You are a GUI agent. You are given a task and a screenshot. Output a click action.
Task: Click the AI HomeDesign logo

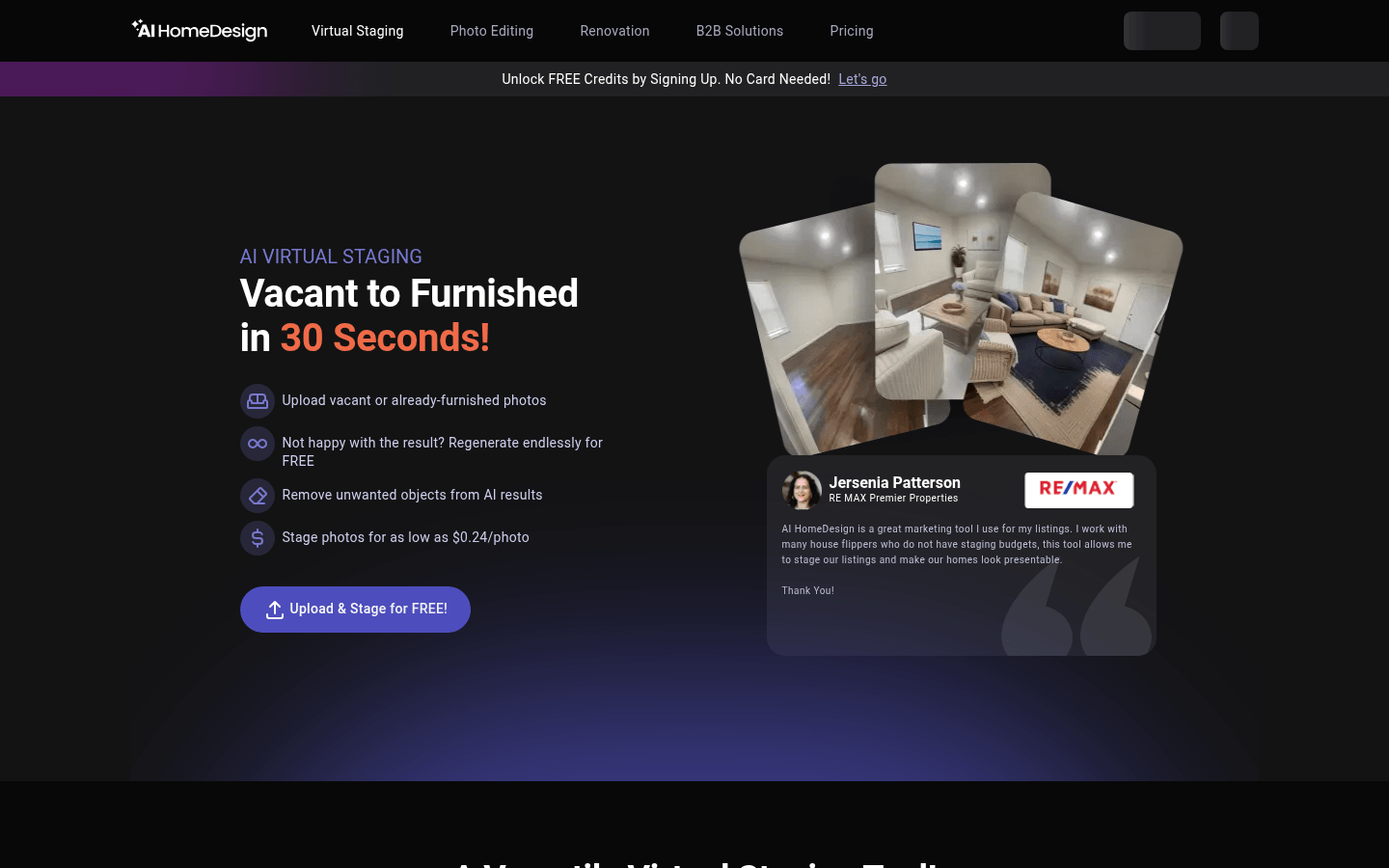click(200, 31)
